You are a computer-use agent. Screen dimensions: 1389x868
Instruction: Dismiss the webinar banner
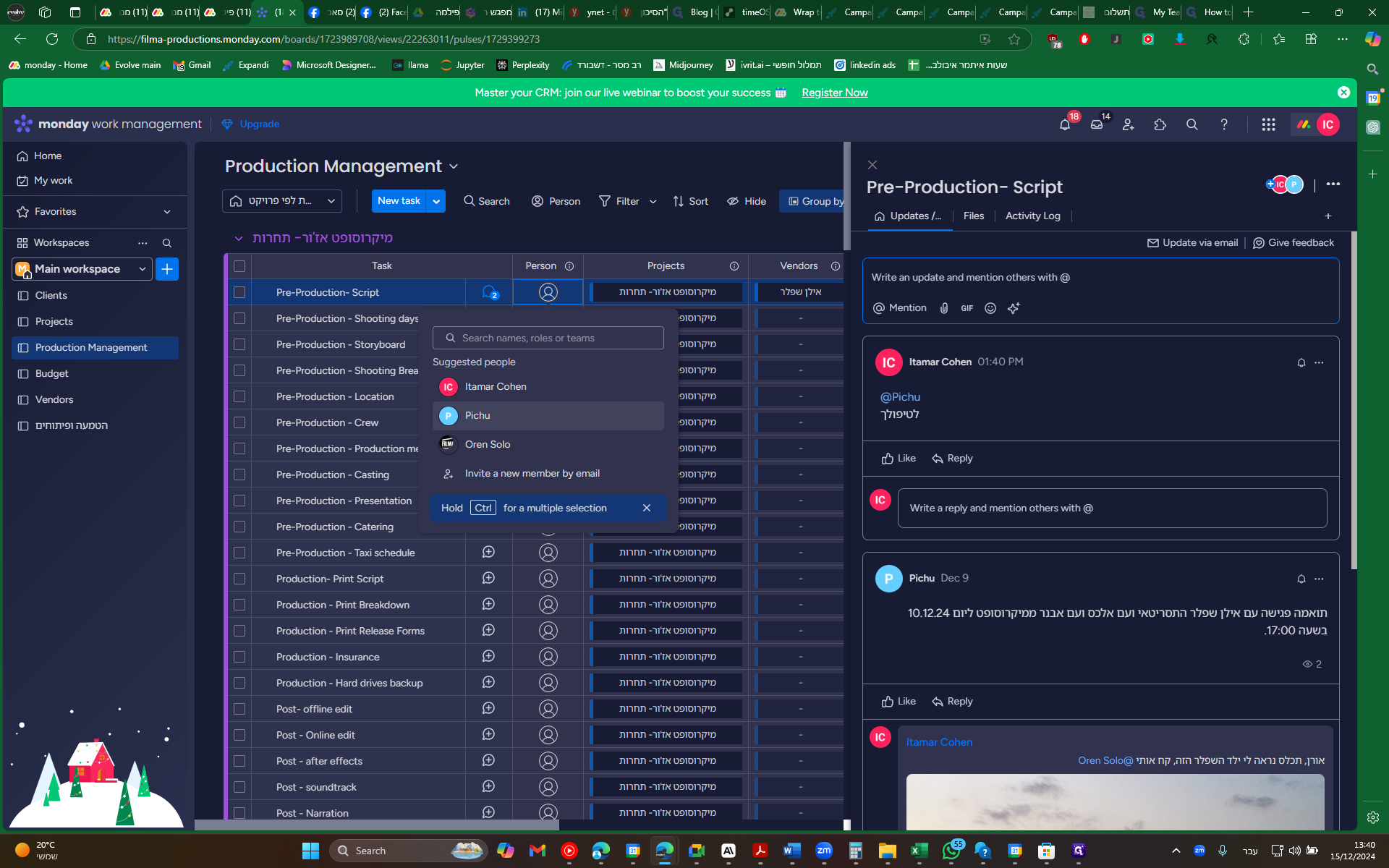pyautogui.click(x=1343, y=93)
